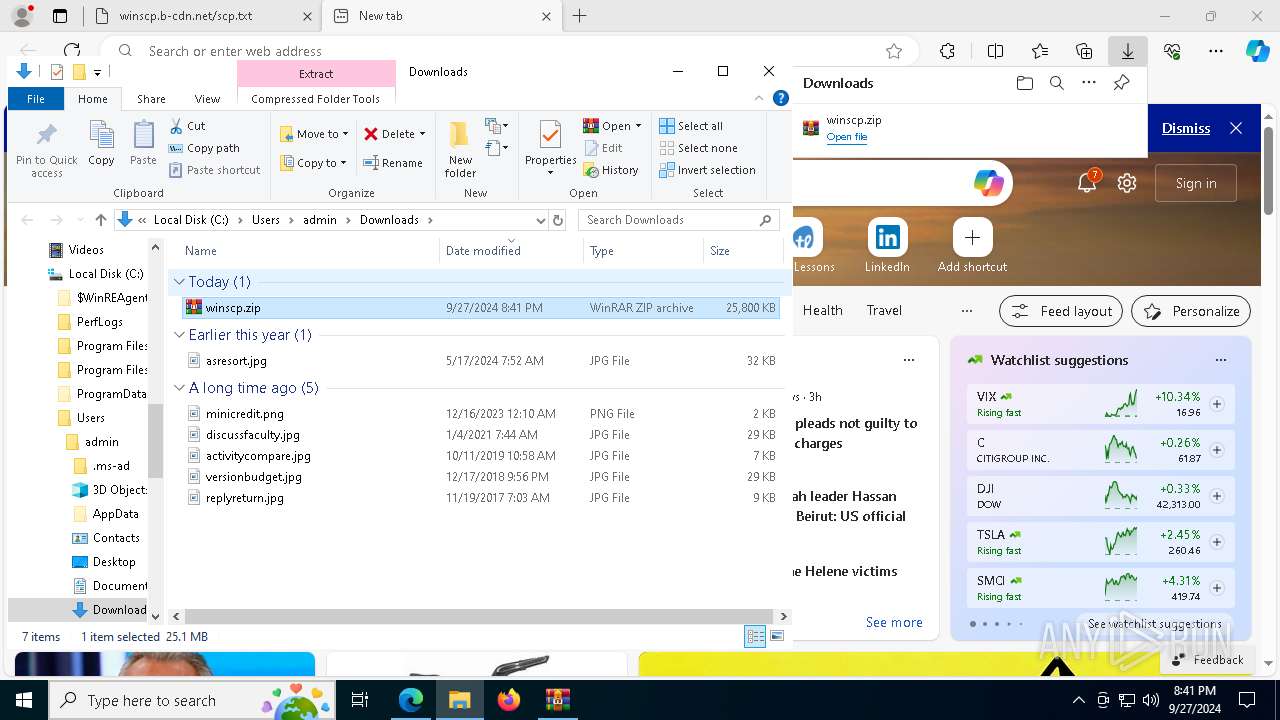
Task: Open downloads folder icon in Edge panel
Action: click(1024, 83)
